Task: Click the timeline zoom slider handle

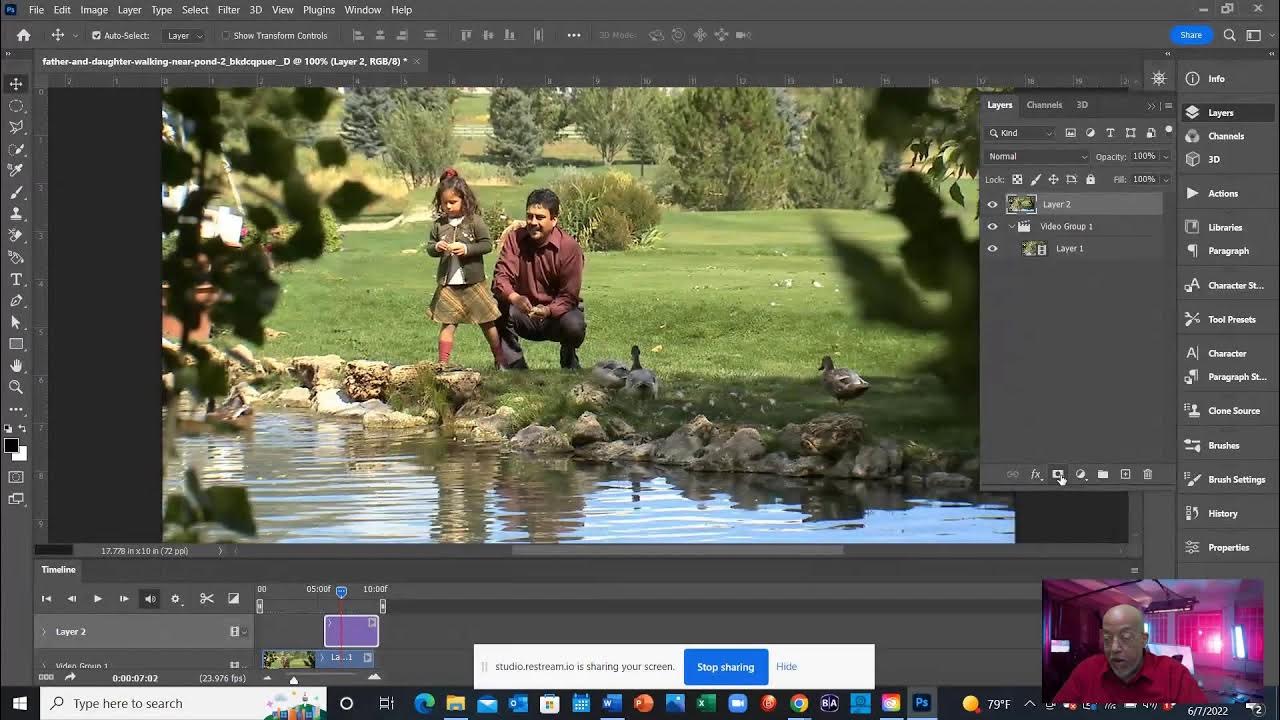Action: tap(293, 679)
